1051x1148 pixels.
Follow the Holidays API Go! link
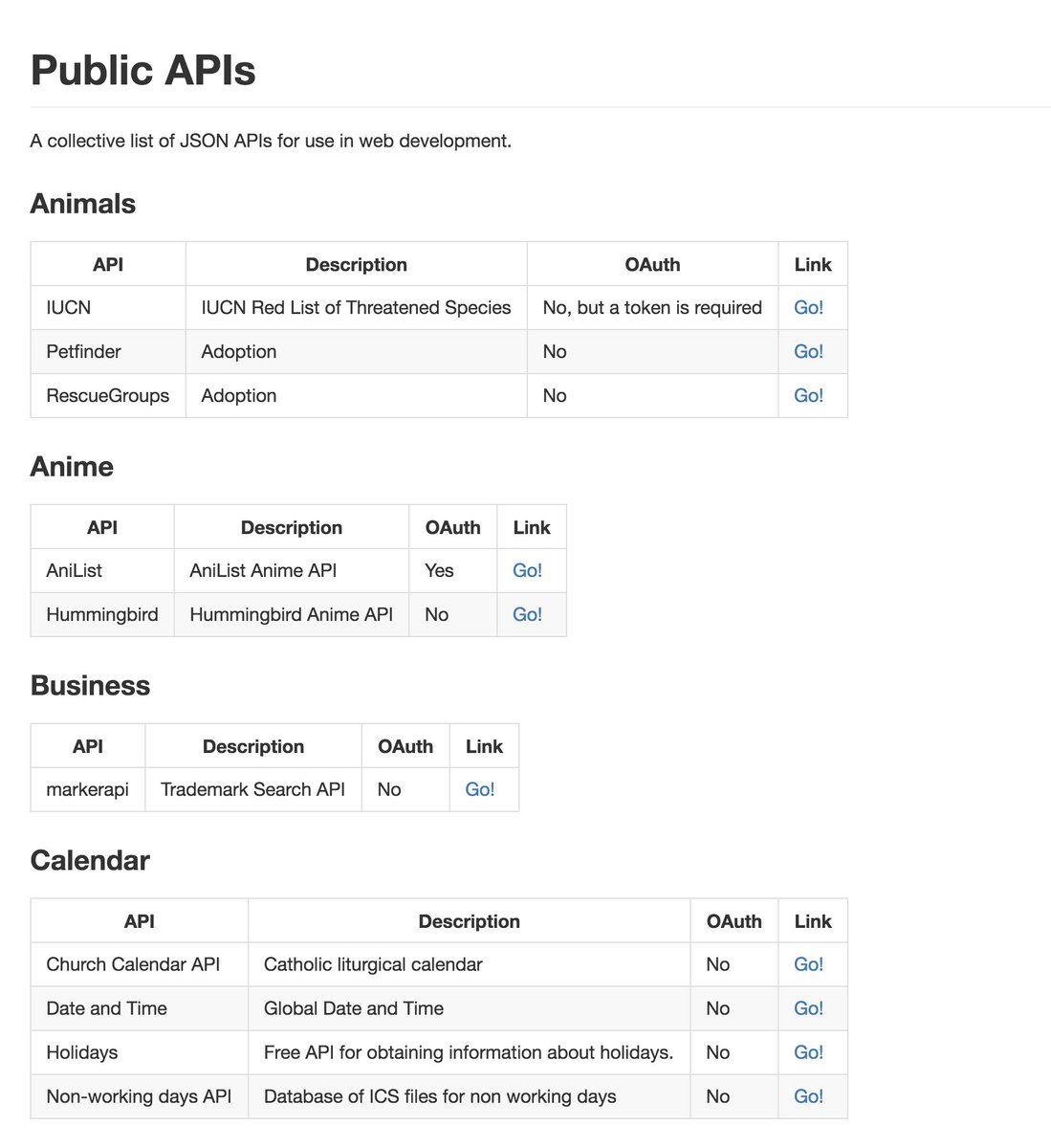pyautogui.click(x=808, y=1053)
